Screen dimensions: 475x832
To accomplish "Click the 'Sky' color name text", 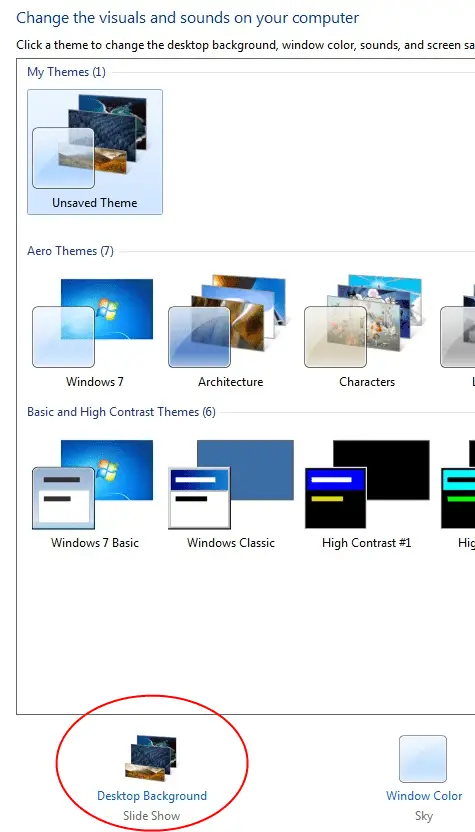I will [424, 816].
